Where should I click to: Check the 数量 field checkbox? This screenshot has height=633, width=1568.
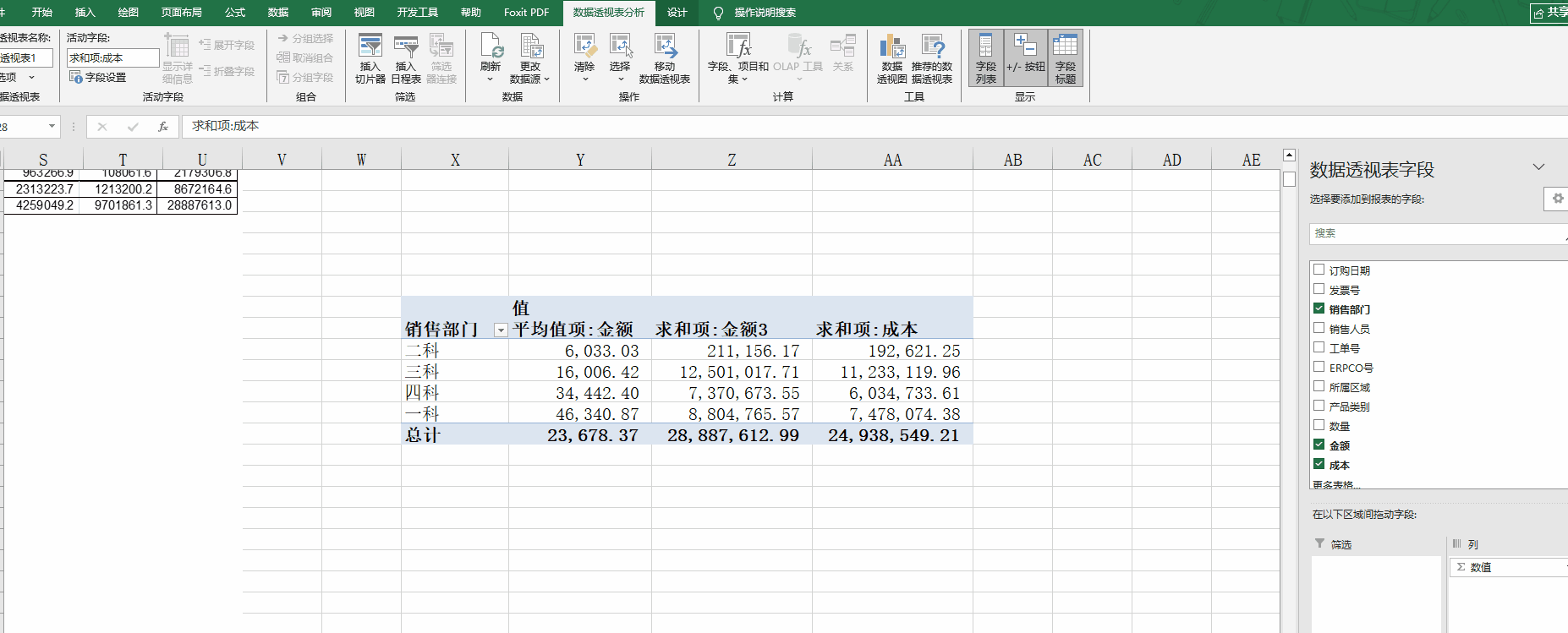pos(1319,425)
